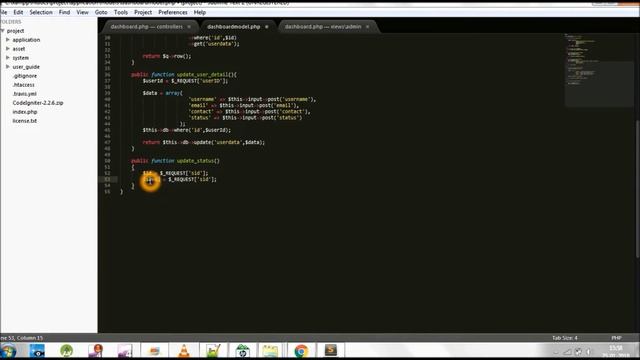Open the Edit menu
Screen dimensions: 640x360
point(18,12)
